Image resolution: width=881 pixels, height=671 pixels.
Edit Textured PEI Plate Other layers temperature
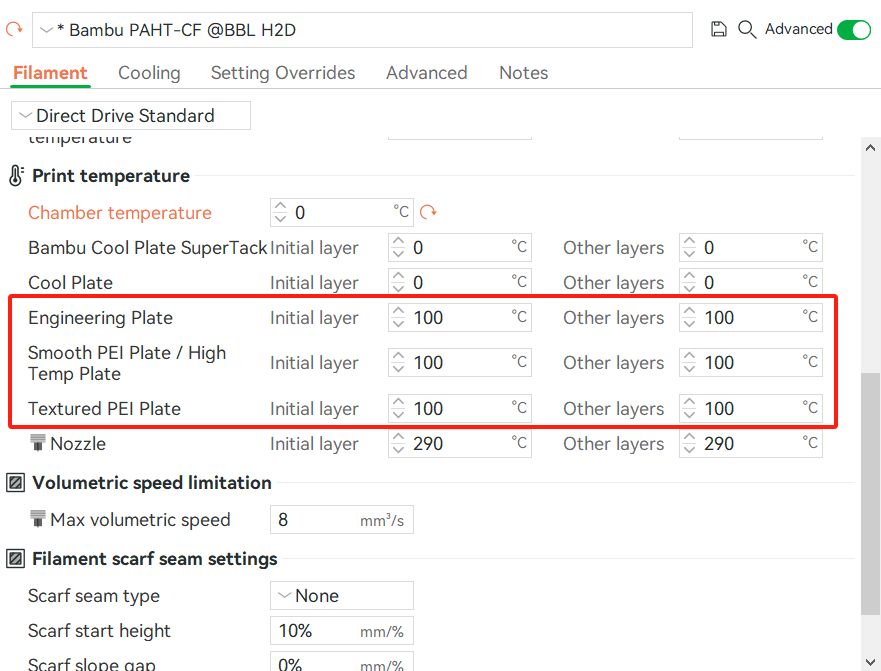point(751,409)
